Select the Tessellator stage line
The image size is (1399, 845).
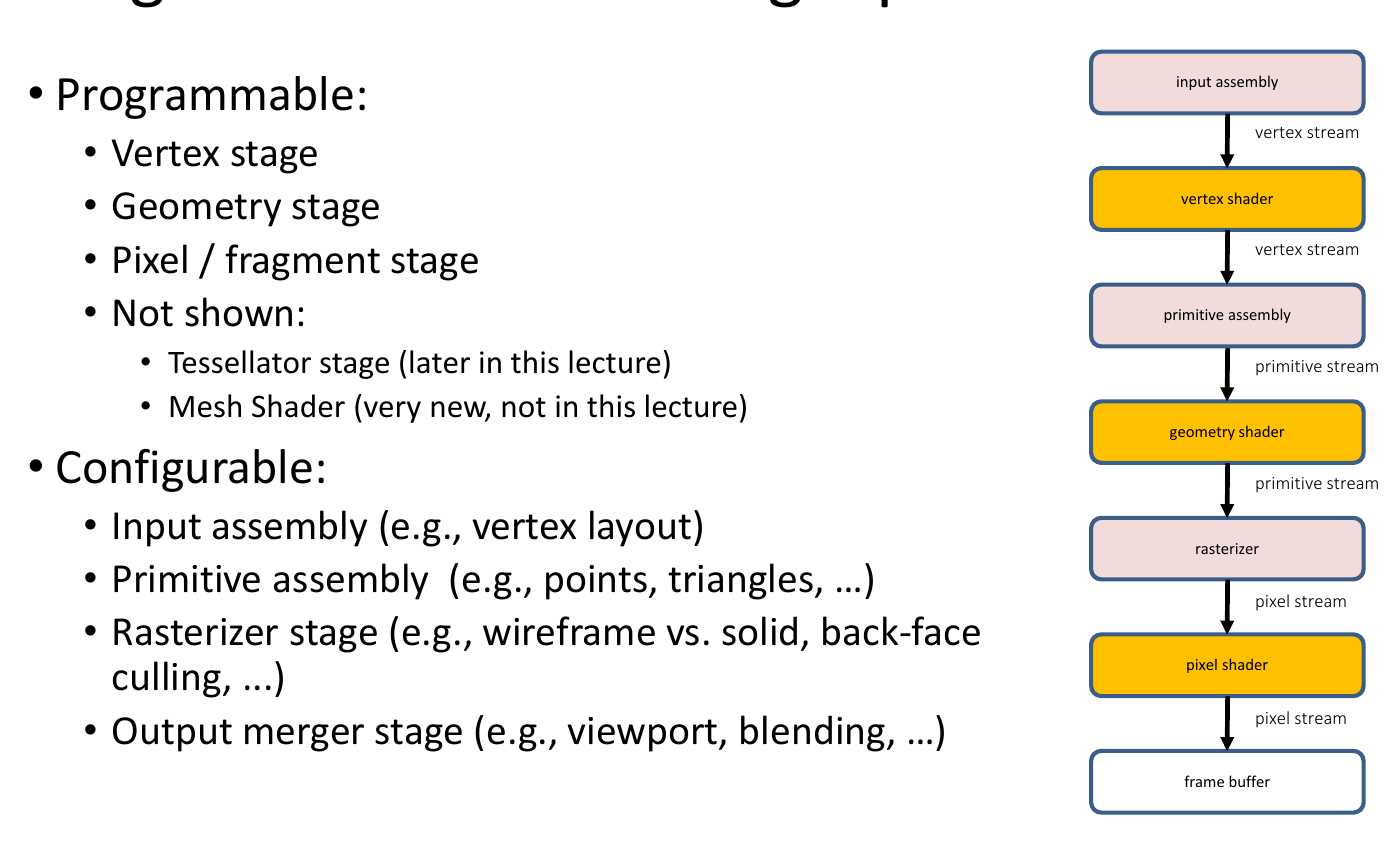(x=419, y=362)
